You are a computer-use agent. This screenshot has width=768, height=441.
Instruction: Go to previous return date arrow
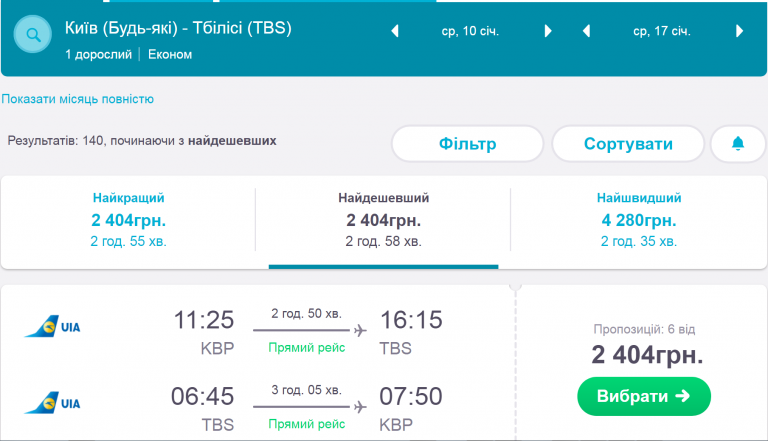click(587, 31)
